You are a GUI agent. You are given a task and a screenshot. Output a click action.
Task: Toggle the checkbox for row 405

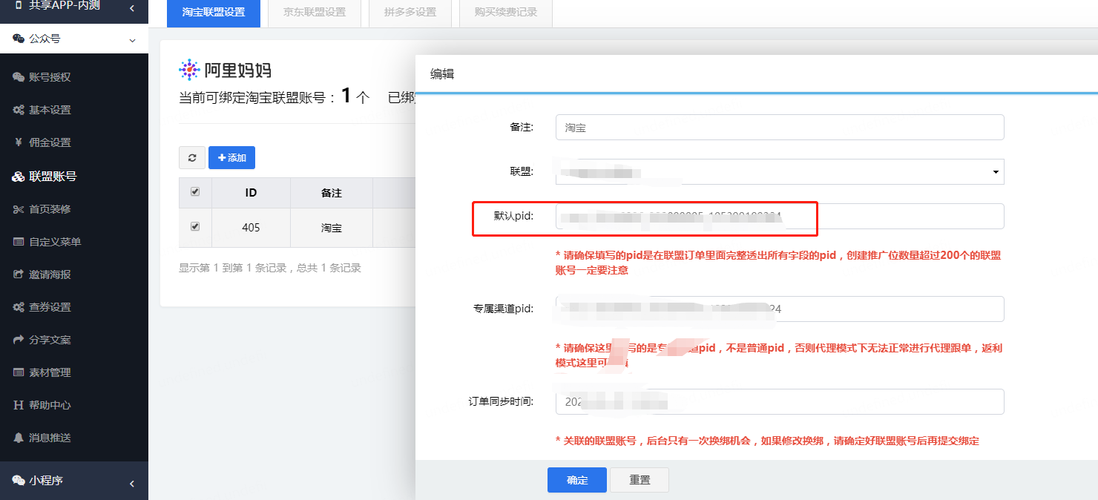pyautogui.click(x=195, y=227)
